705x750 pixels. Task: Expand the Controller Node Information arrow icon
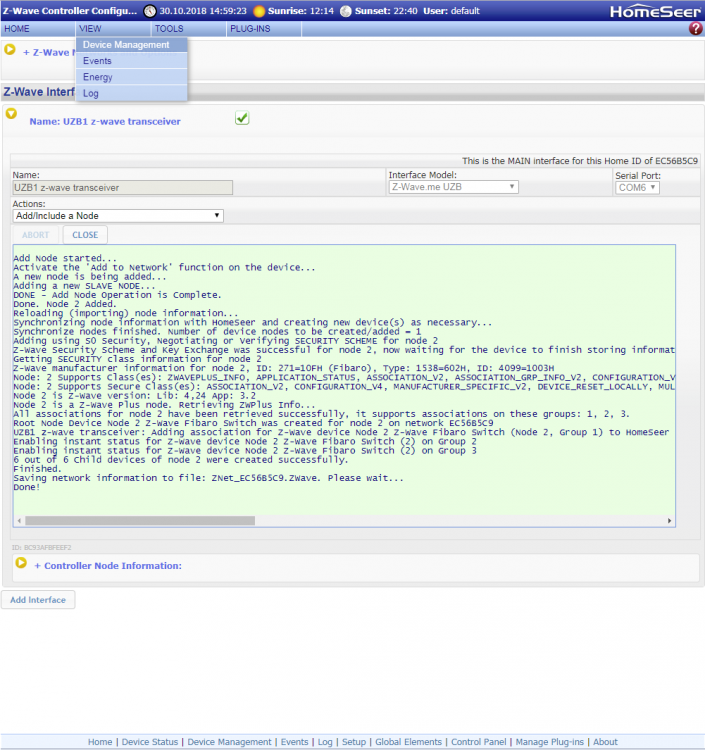(x=20, y=564)
